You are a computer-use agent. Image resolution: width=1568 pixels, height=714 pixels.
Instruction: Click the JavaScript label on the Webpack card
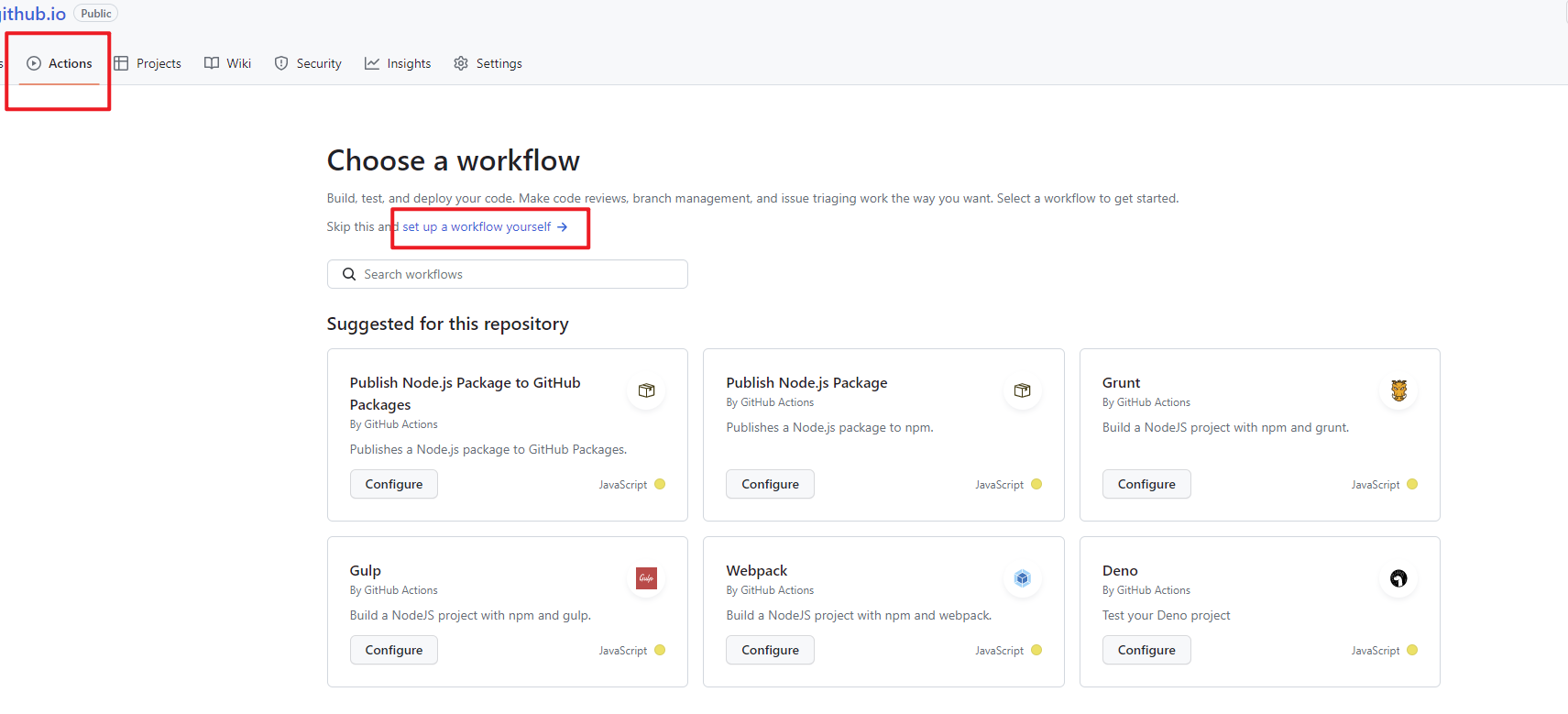[999, 651]
